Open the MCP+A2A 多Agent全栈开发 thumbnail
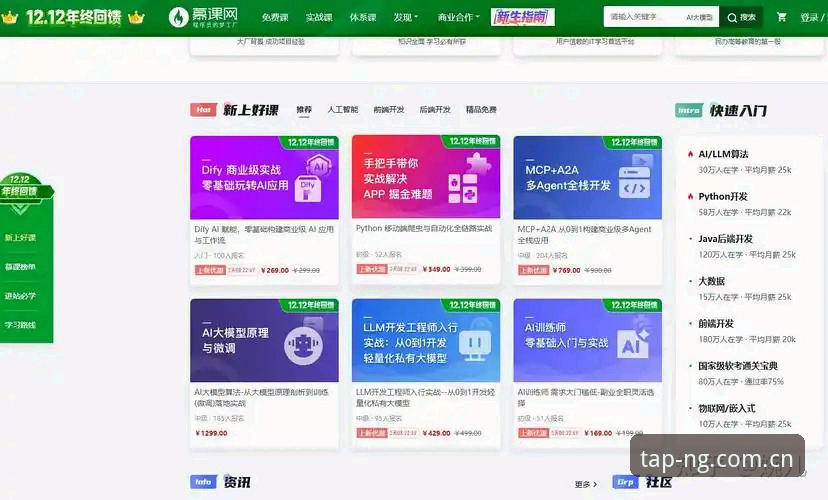The width and height of the screenshot is (828, 500). 587,177
